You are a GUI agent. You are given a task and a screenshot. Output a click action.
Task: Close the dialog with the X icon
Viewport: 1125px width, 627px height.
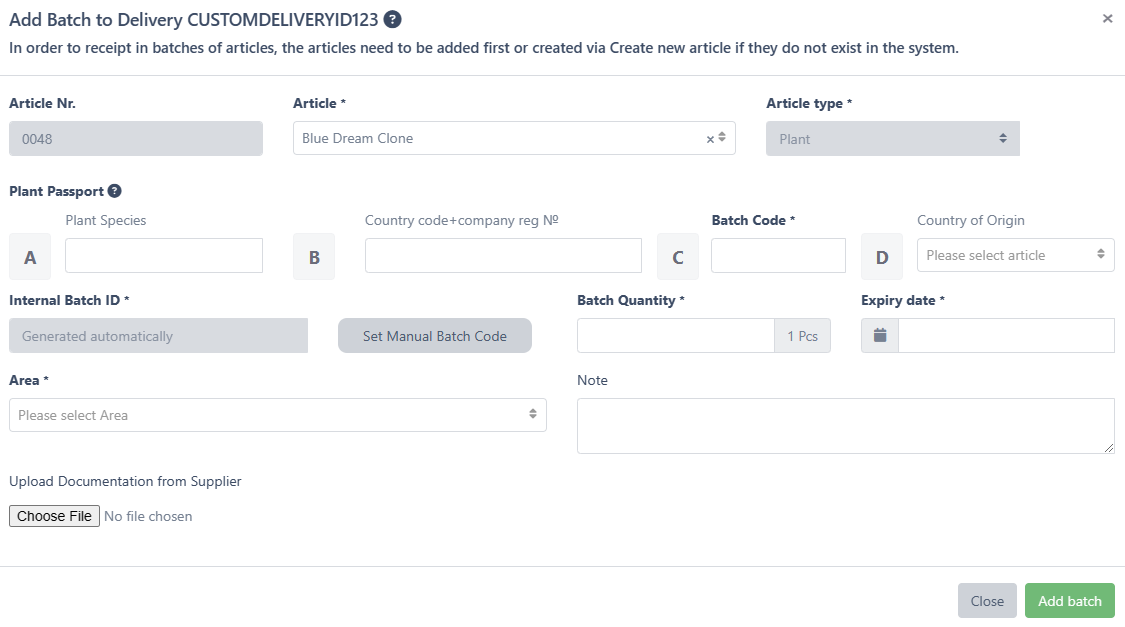1107,19
